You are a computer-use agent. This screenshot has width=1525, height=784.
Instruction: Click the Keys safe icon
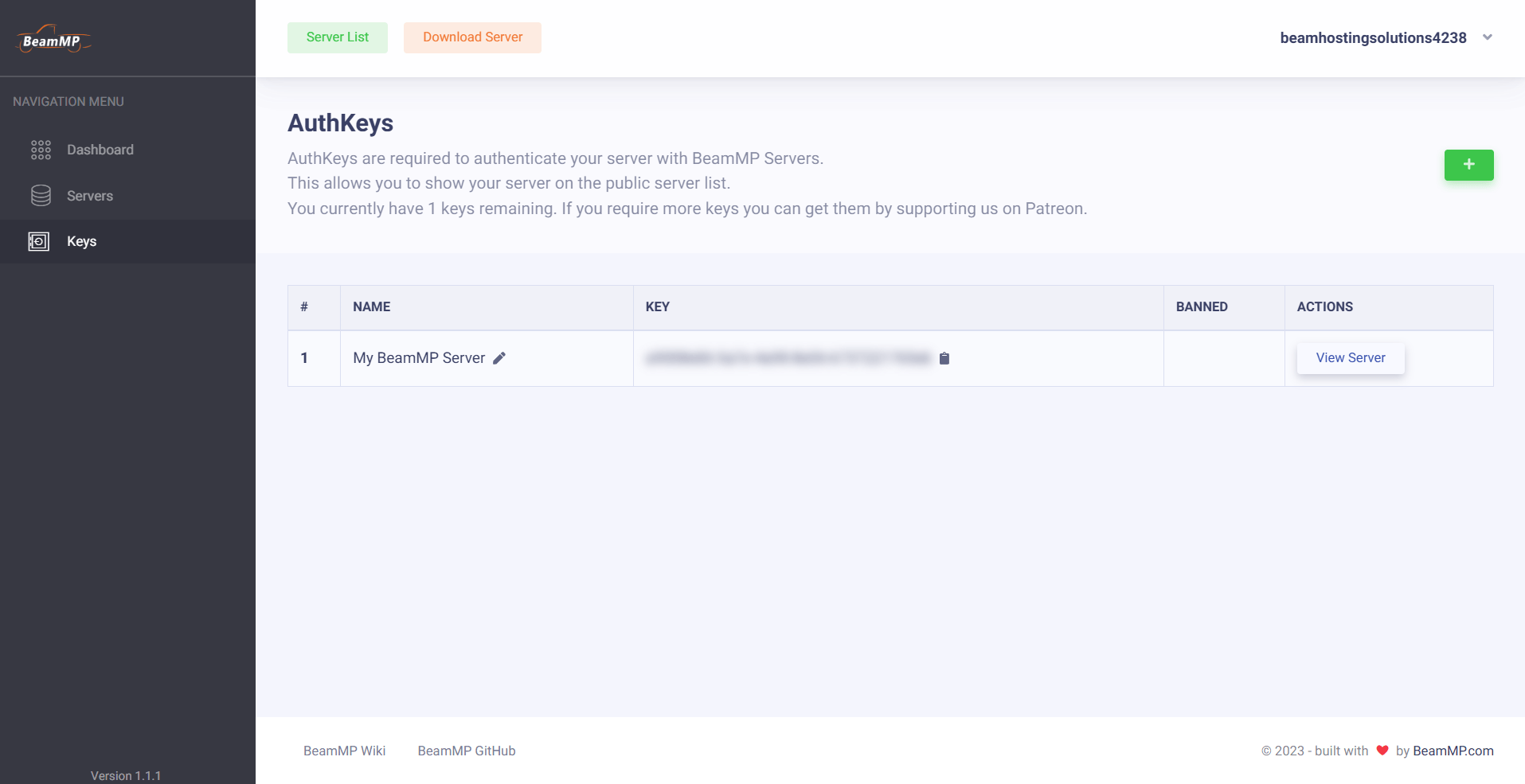tap(39, 241)
